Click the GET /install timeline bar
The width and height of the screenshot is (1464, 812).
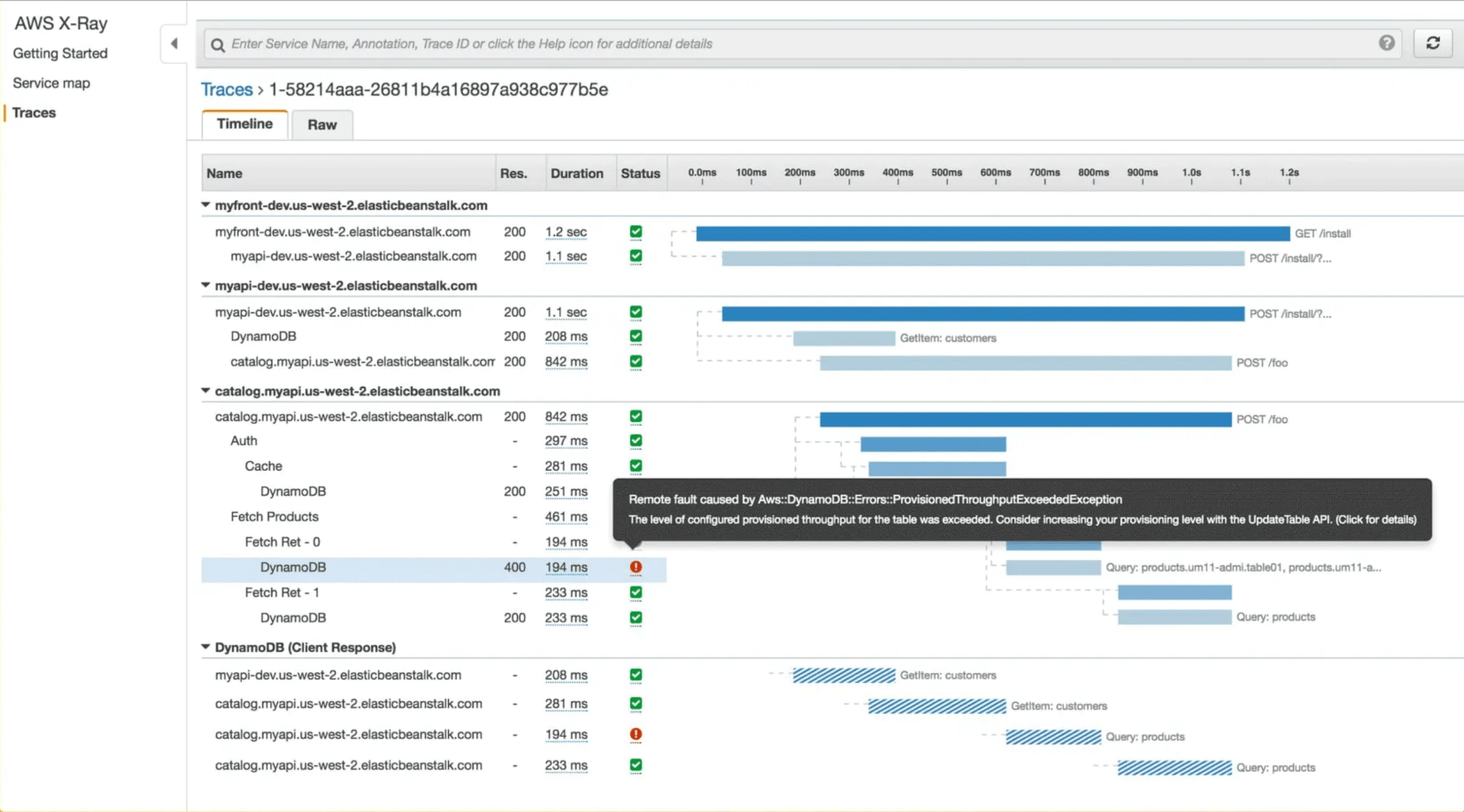(993, 234)
